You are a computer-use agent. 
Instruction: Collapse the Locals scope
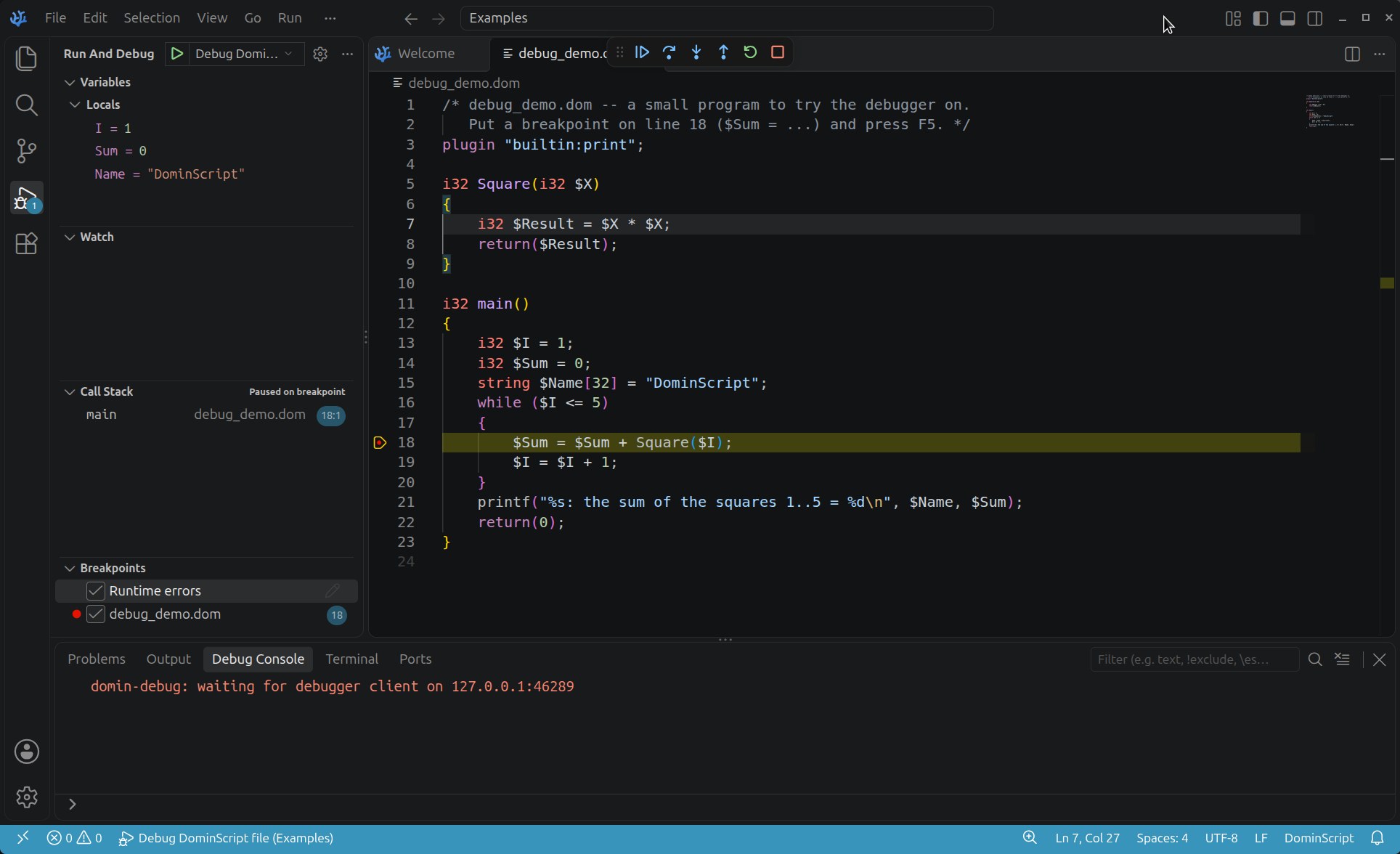(74, 105)
